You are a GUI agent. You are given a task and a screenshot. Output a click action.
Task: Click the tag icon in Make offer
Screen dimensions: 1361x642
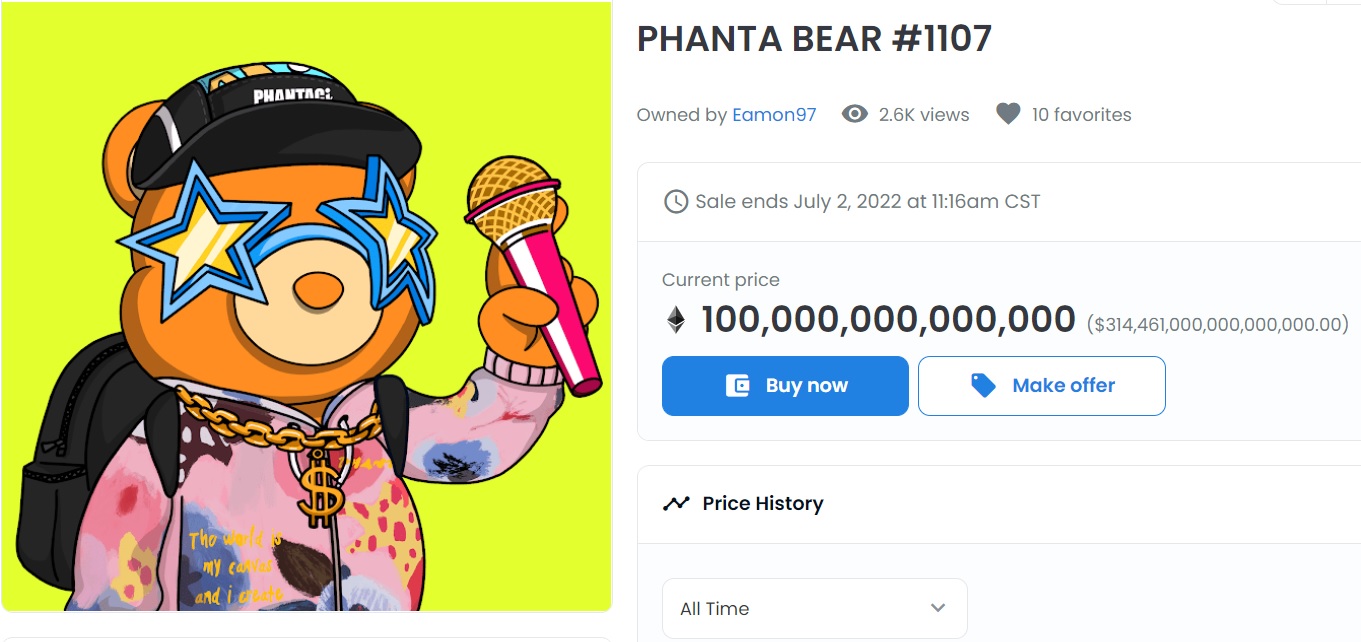point(983,386)
